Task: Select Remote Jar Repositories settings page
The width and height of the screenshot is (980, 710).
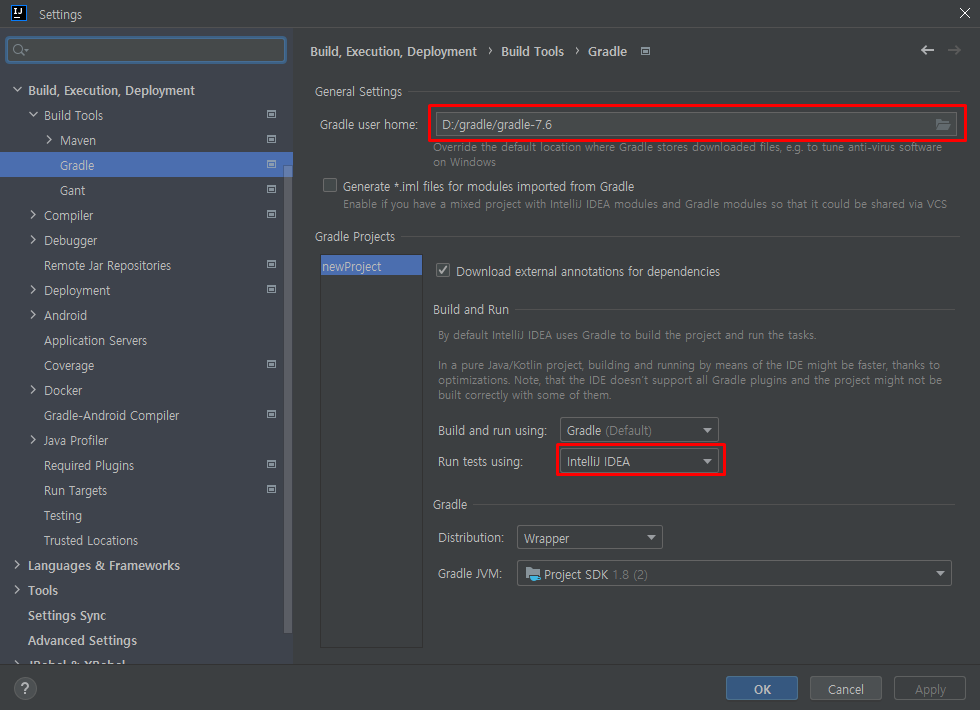Action: pyautogui.click(x=108, y=266)
